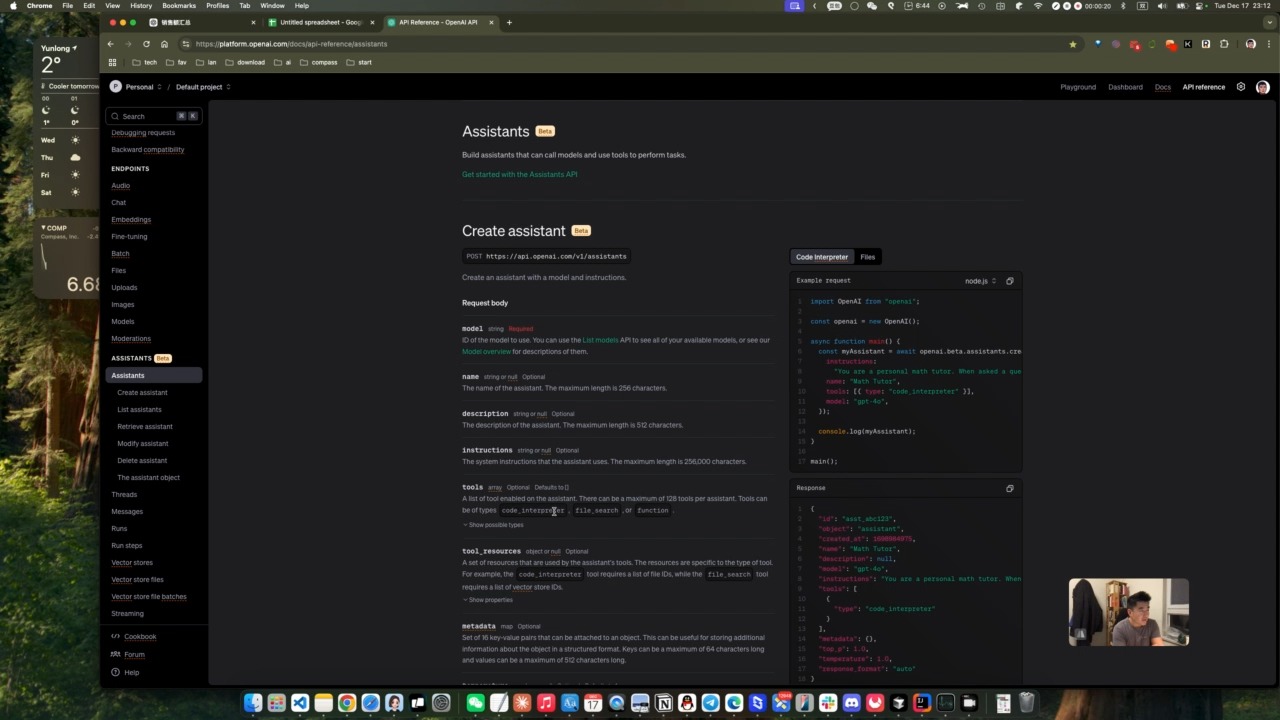Follow the List models link
The height and width of the screenshot is (720, 1280).
(600, 340)
